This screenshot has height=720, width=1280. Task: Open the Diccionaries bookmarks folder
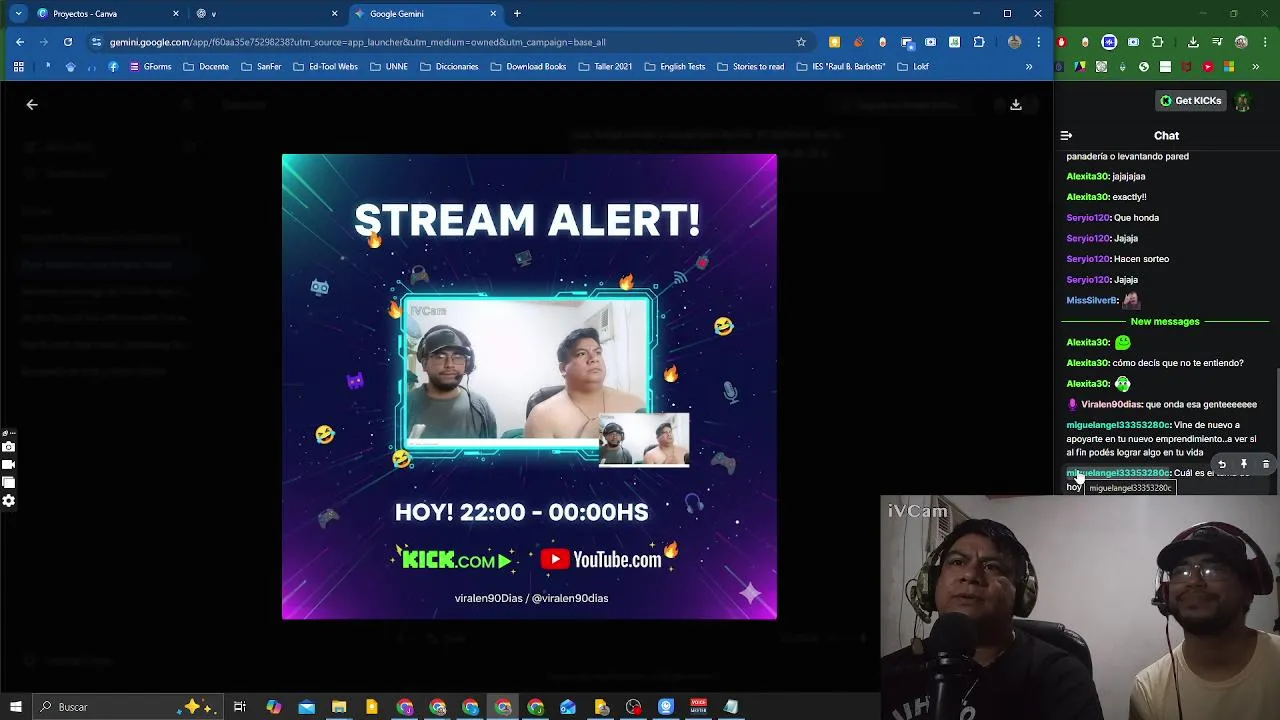click(x=449, y=67)
